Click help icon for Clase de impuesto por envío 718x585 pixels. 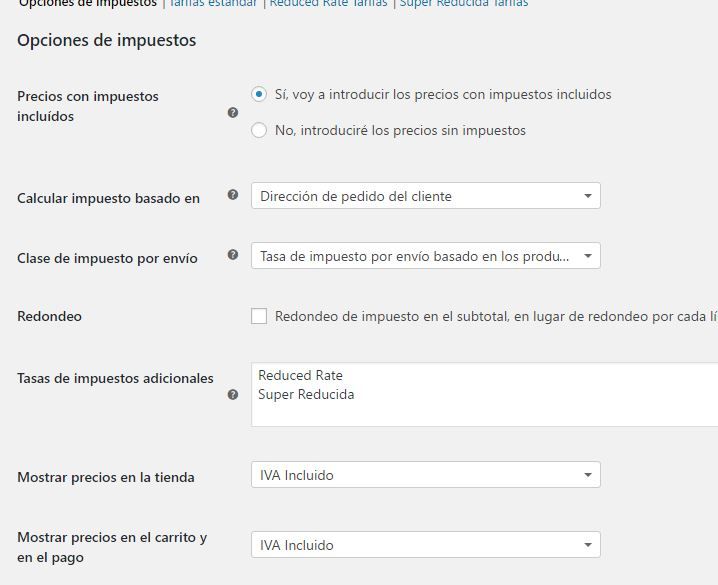[233, 255]
